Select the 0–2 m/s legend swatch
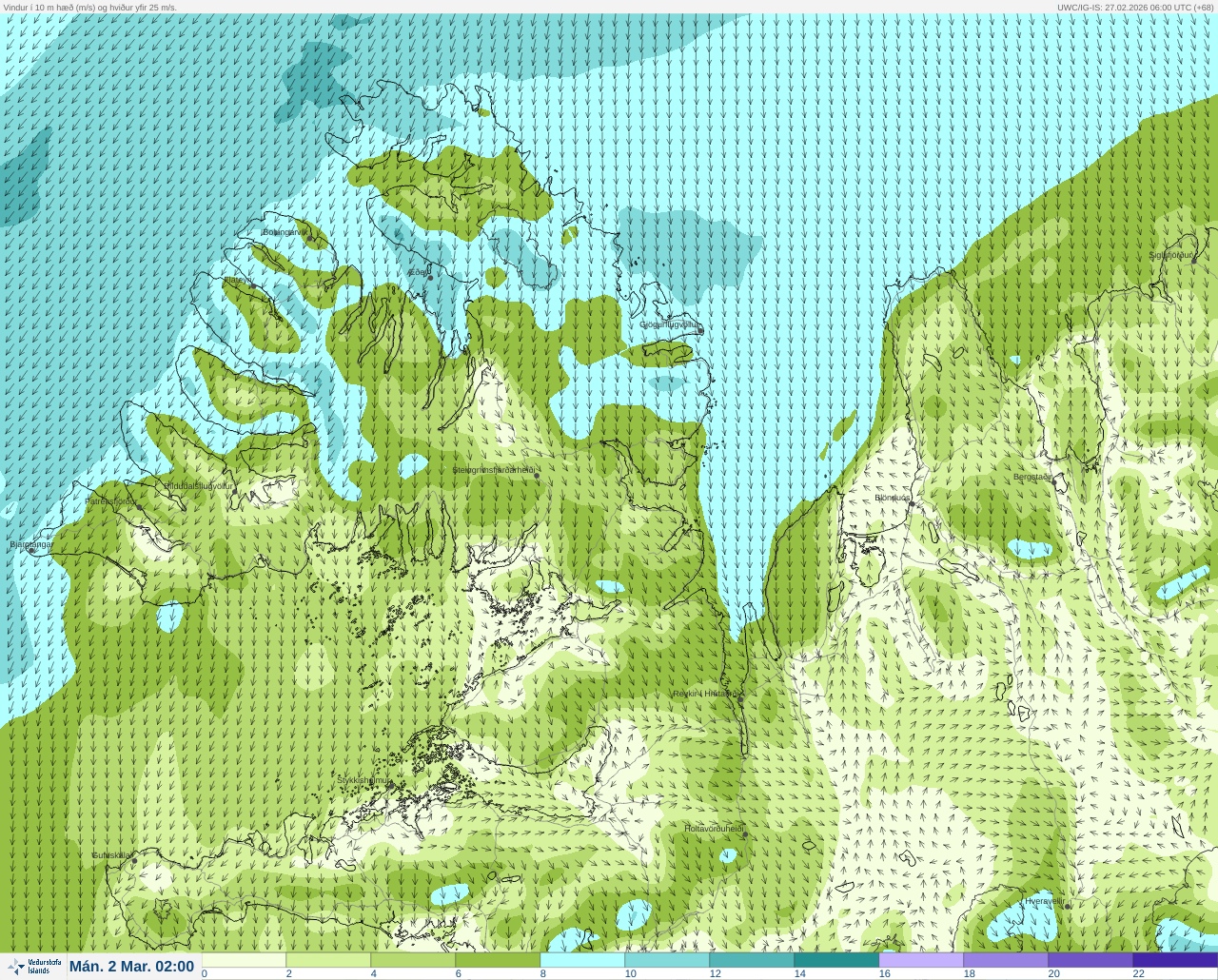The image size is (1218, 980). point(244,960)
